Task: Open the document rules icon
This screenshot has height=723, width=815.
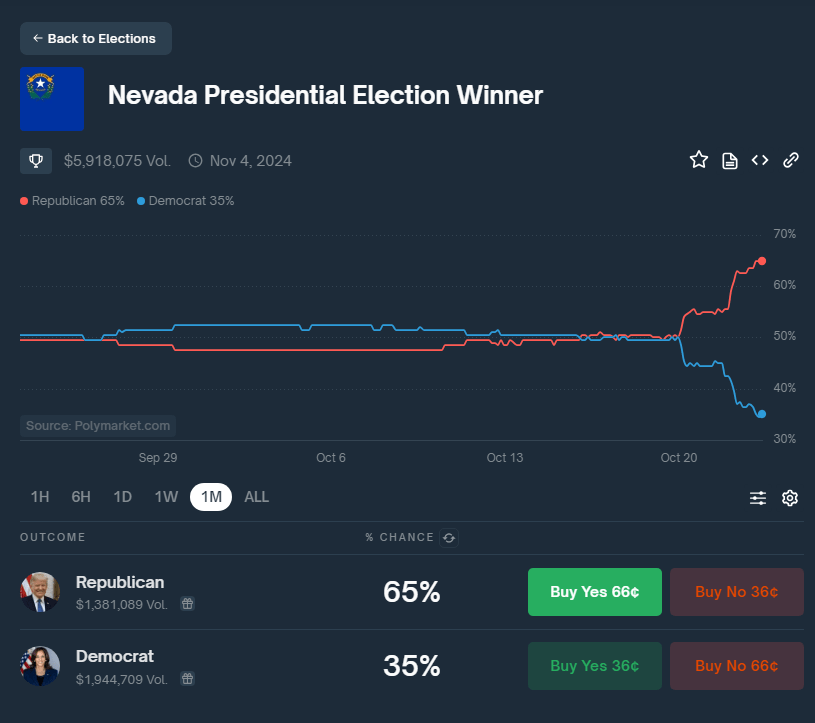Action: (730, 160)
